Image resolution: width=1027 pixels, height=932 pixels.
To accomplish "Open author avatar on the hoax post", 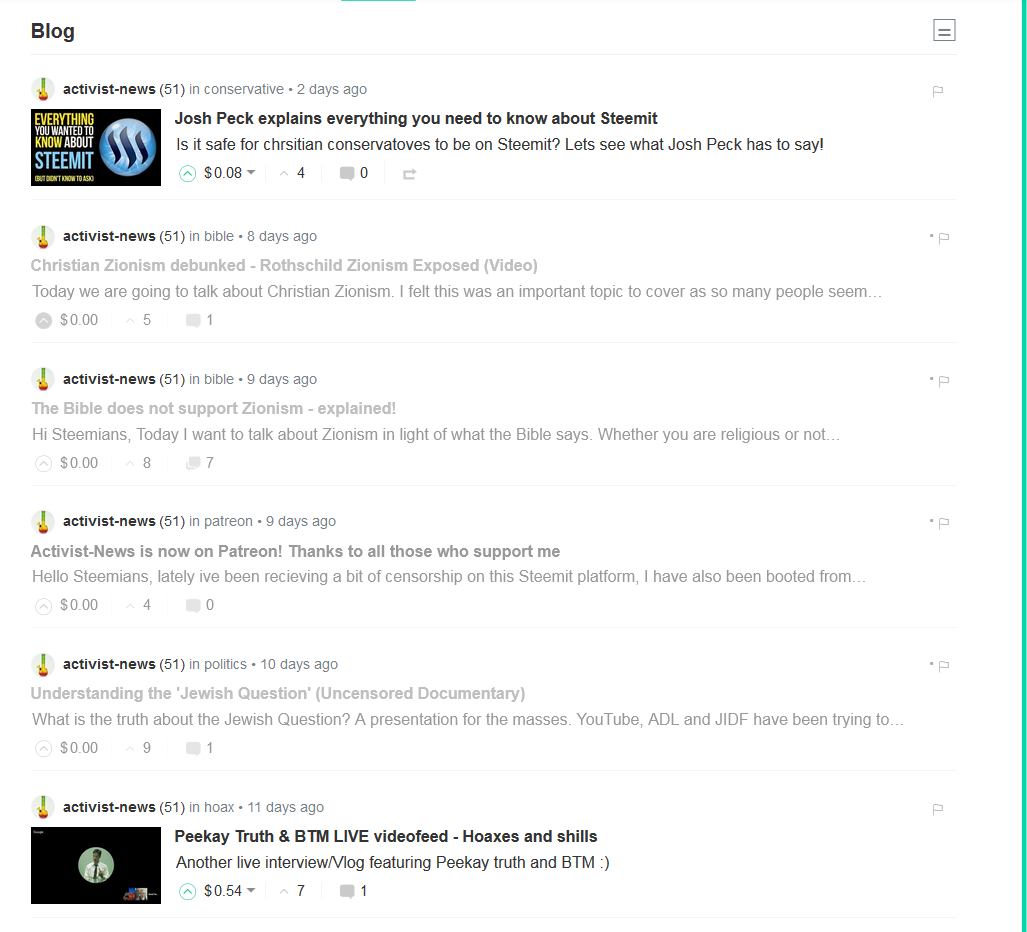I will coord(43,807).
